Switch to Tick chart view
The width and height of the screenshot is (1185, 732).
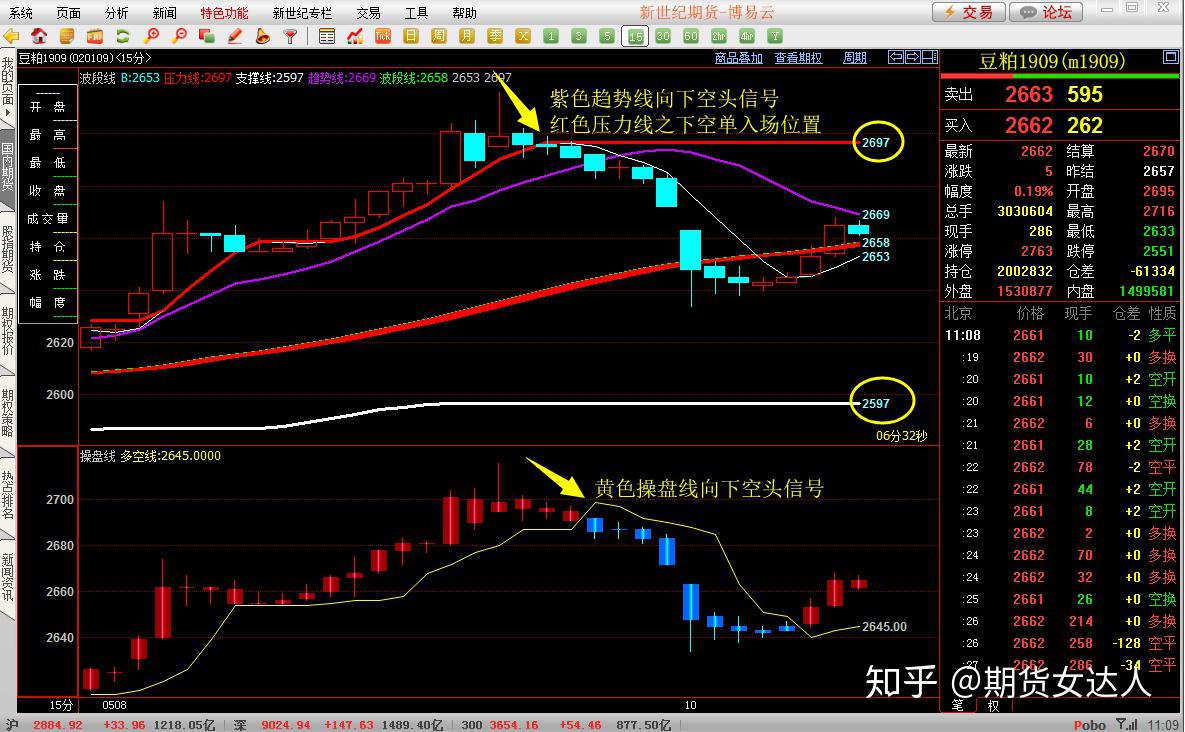coord(382,36)
